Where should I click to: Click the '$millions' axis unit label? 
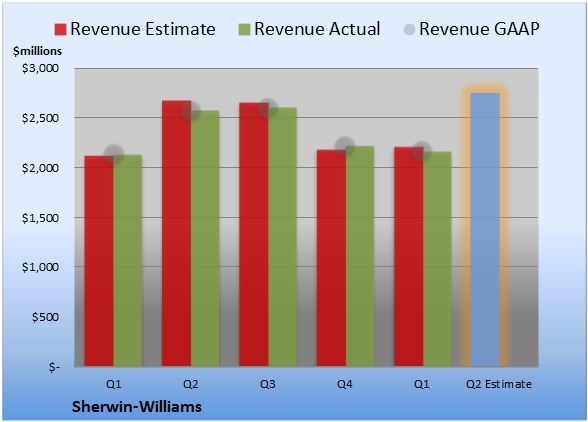[38, 51]
